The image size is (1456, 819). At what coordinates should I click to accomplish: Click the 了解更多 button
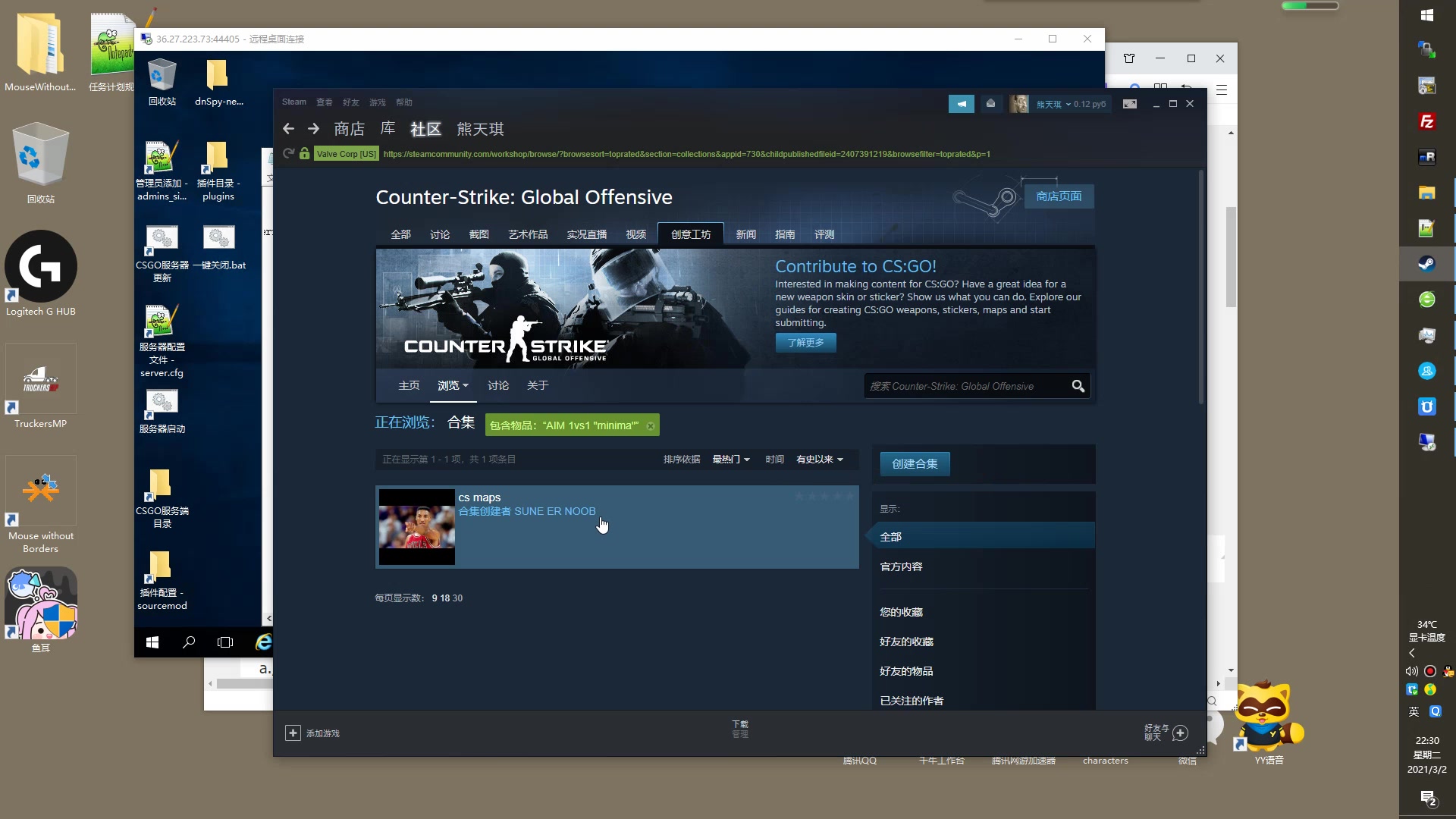(x=805, y=343)
